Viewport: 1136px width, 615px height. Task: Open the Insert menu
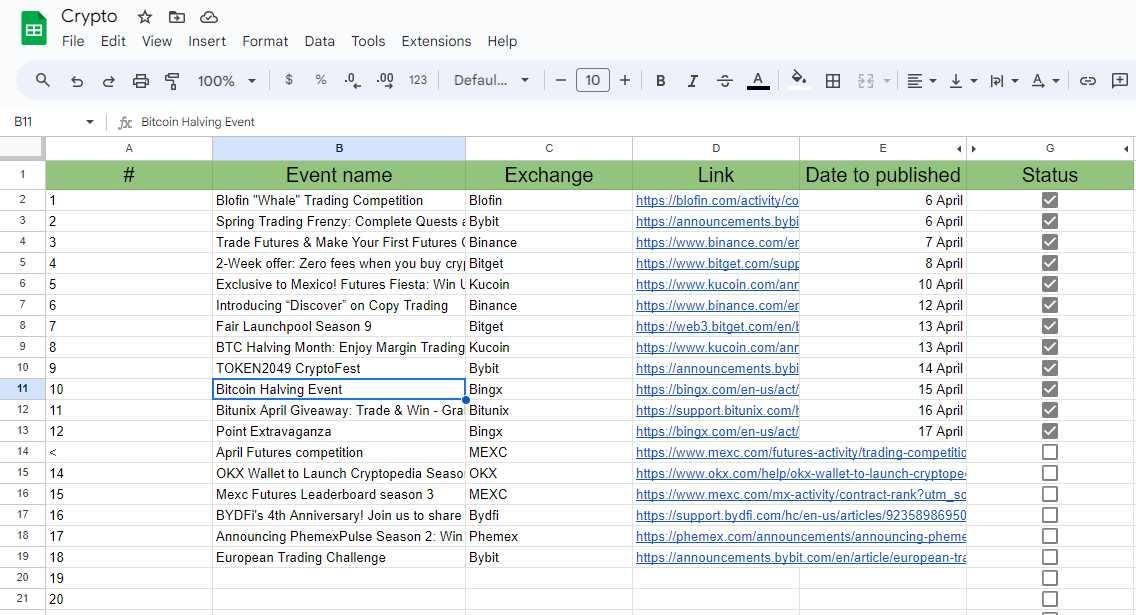[207, 41]
